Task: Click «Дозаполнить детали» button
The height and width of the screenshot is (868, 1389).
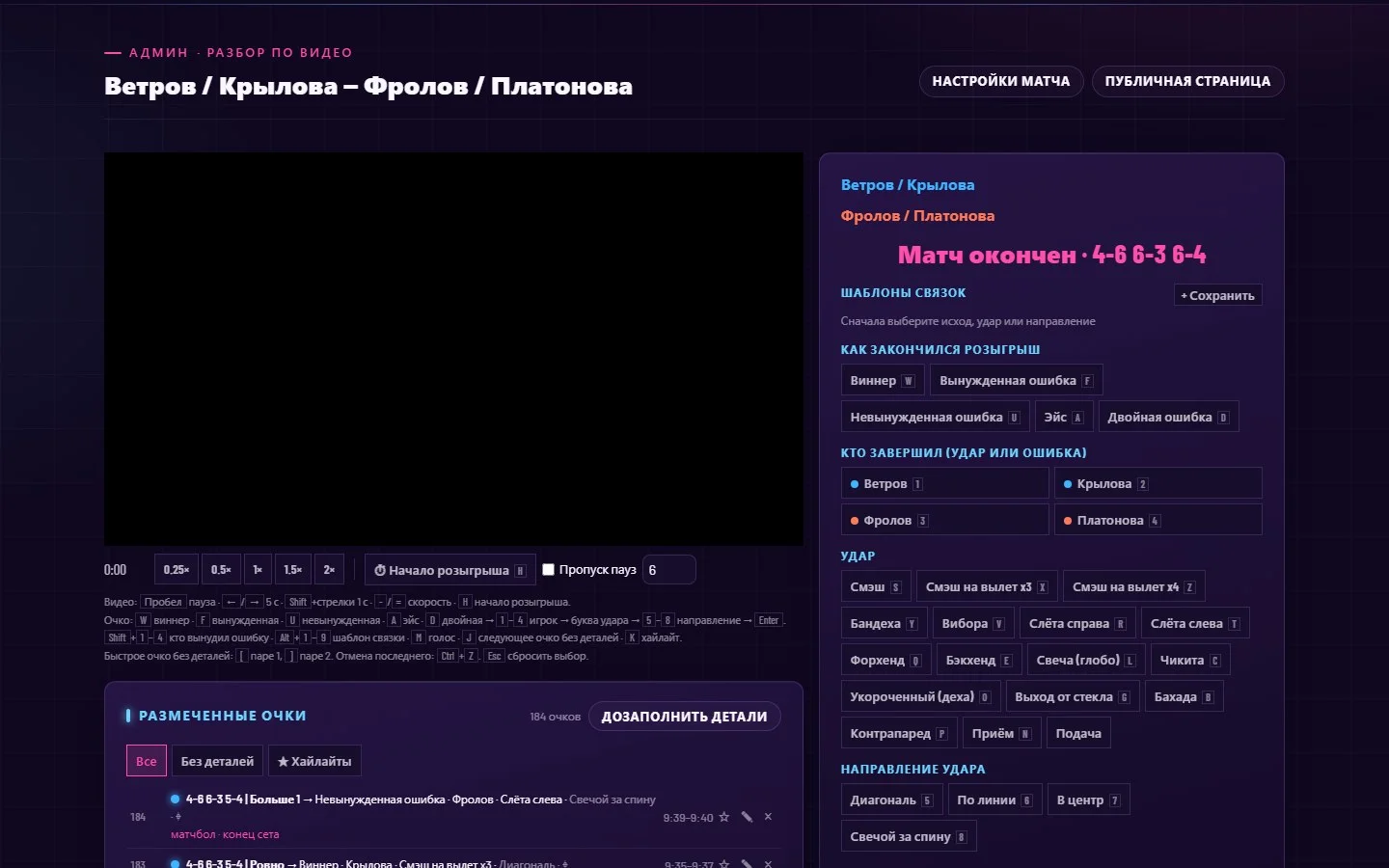Action: (685, 717)
